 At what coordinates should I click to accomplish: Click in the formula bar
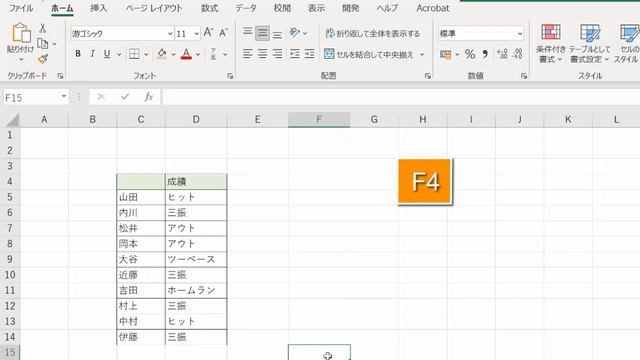click(401, 97)
